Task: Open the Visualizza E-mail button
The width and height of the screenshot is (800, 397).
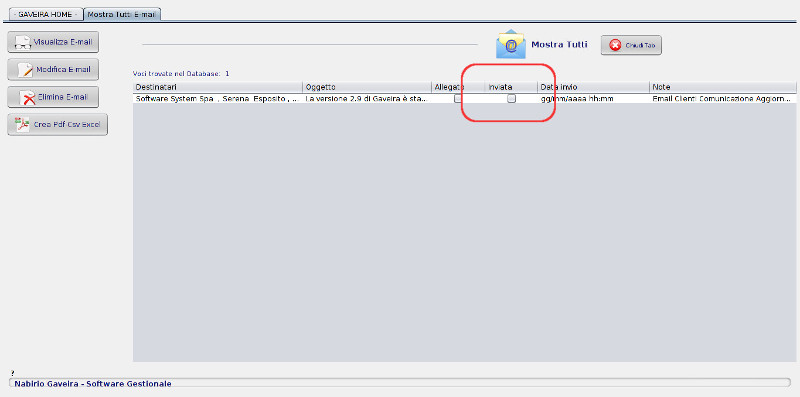Action: [x=53, y=42]
